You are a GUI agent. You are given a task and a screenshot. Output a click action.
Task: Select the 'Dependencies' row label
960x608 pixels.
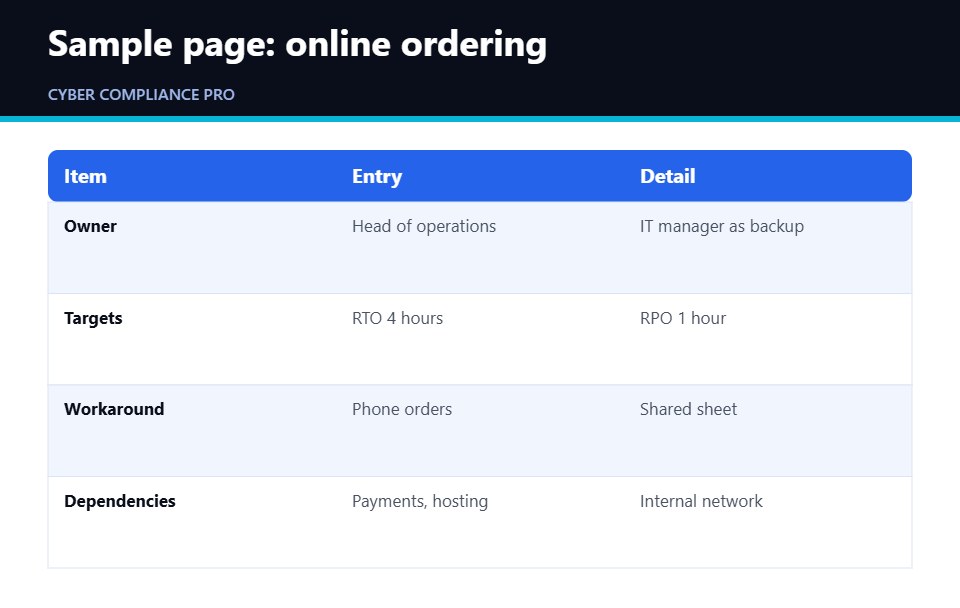[x=119, y=501]
